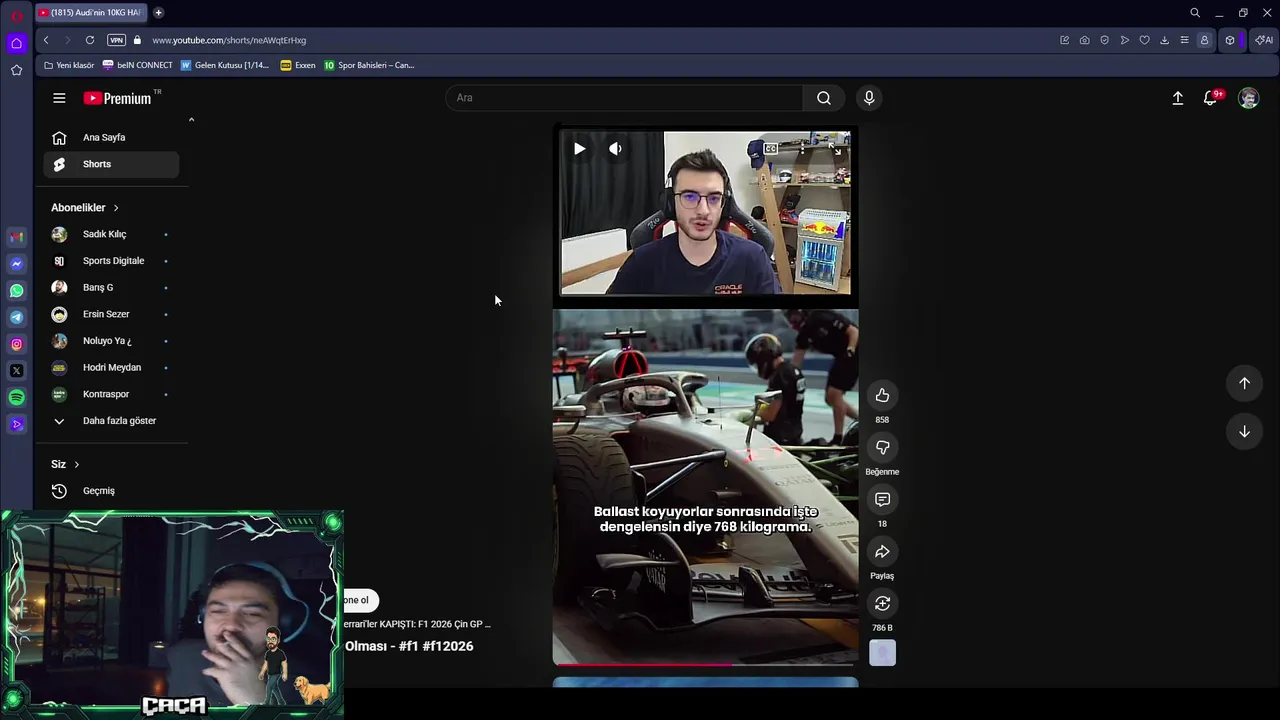Reload the page with refresh icon

click(90, 40)
